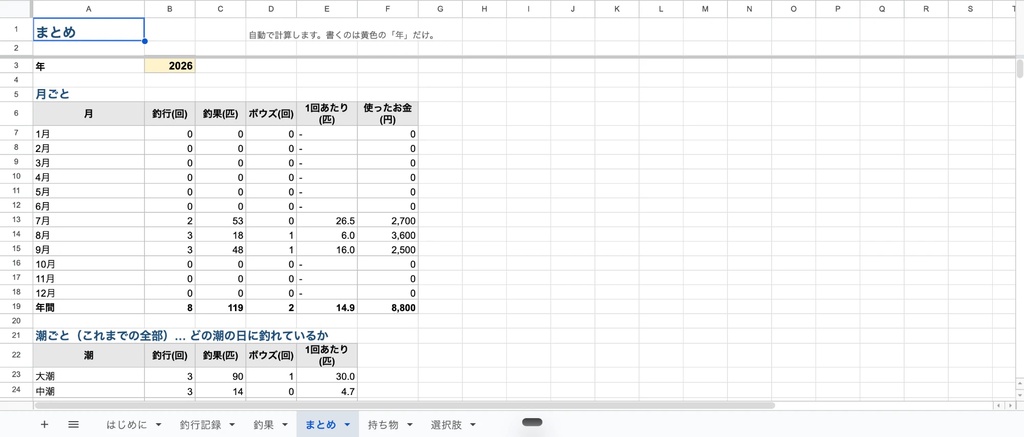1024x437 pixels.
Task: Open the all sheets list icon
Action: [x=73, y=424]
